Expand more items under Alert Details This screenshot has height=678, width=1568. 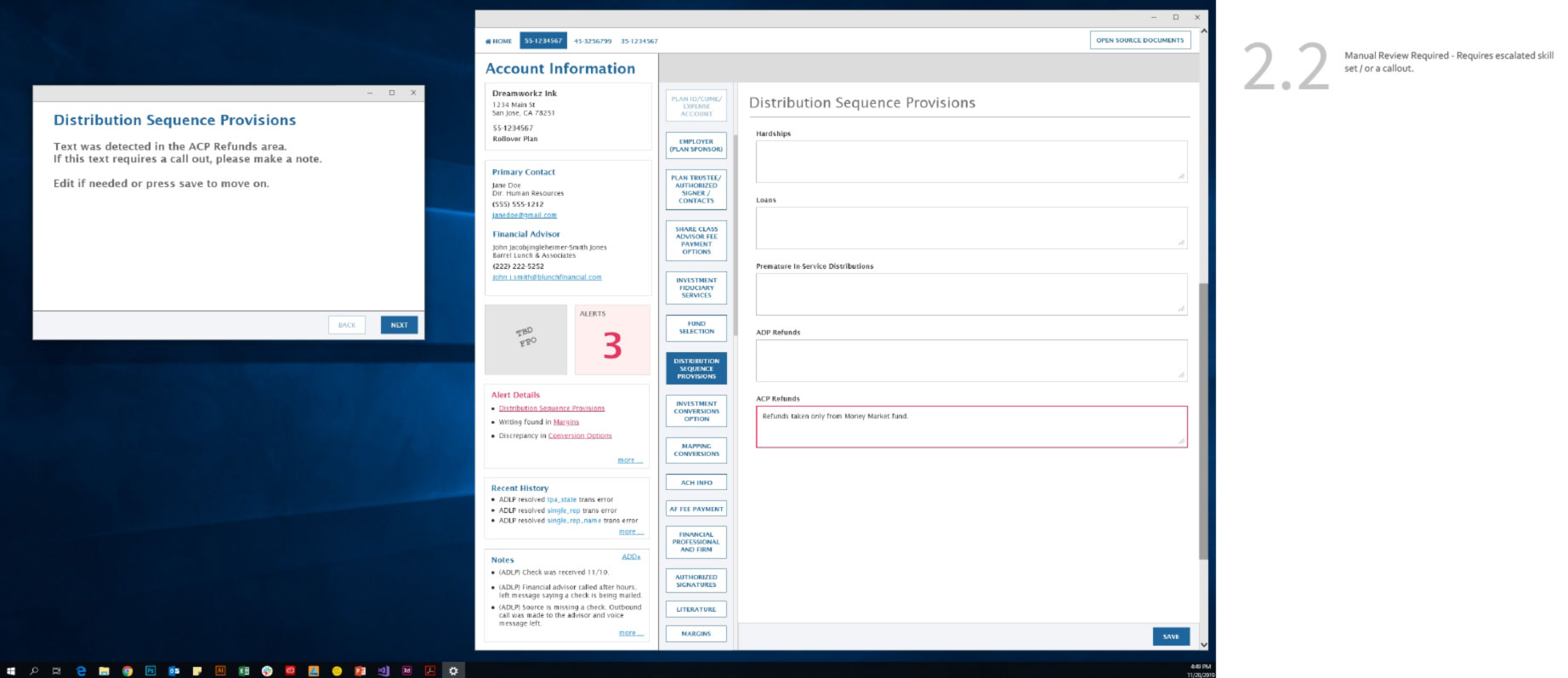pos(628,460)
